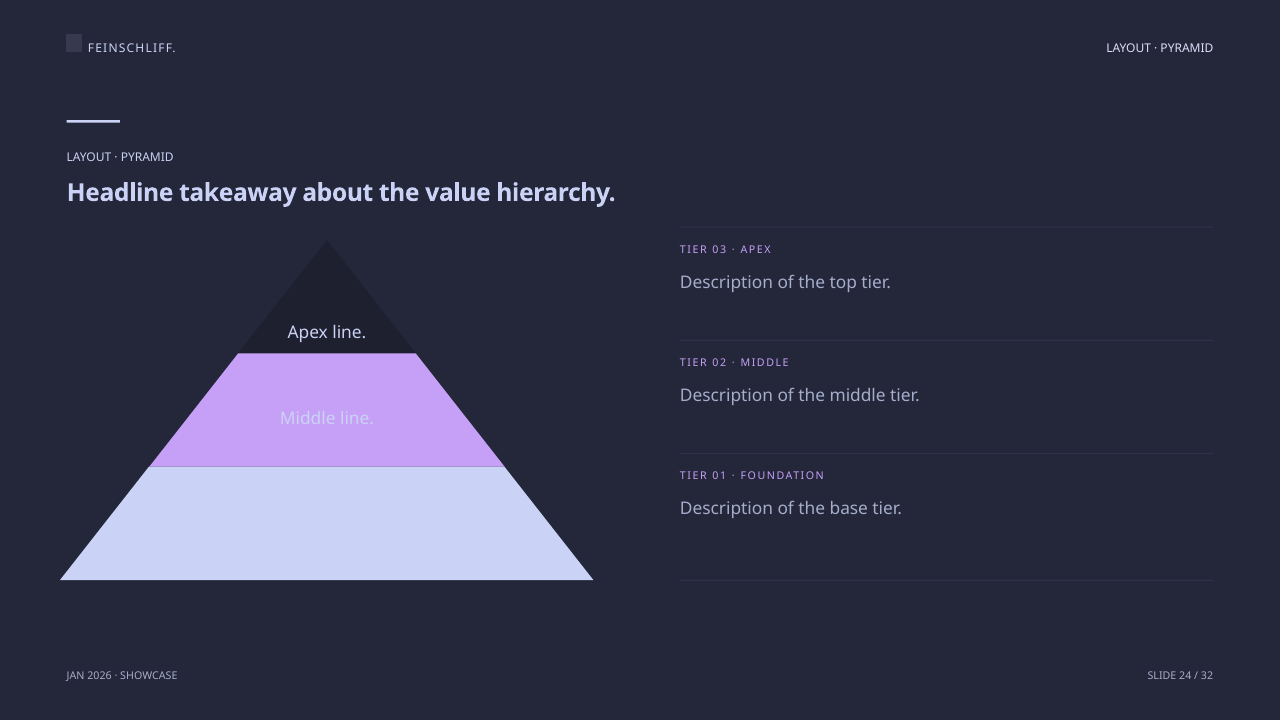Select the TIER 01 · FOUNDATION label

(752, 476)
